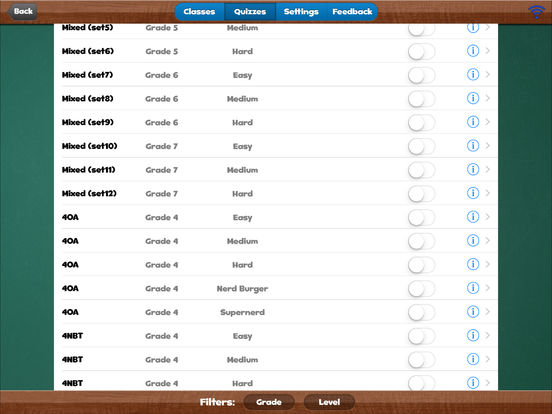Open chevron on 4NBT Easy row
This screenshot has height=414, width=552.
tap(488, 335)
